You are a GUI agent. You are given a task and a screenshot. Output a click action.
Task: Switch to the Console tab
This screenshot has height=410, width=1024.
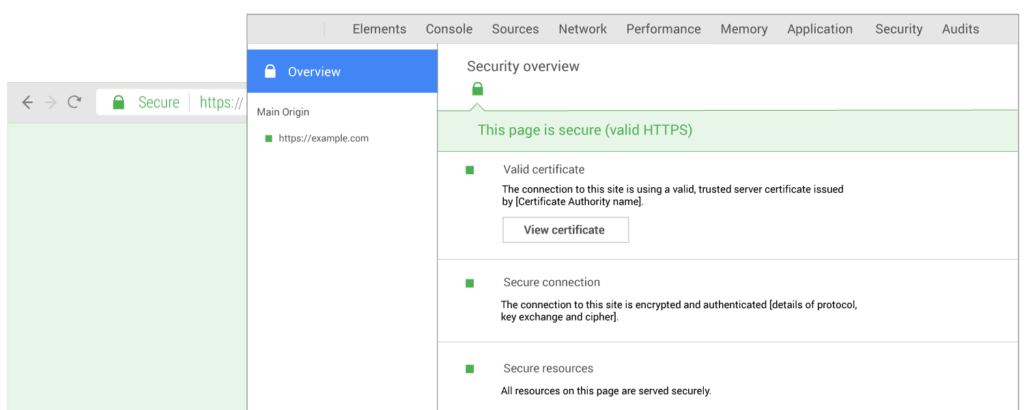[x=449, y=29]
